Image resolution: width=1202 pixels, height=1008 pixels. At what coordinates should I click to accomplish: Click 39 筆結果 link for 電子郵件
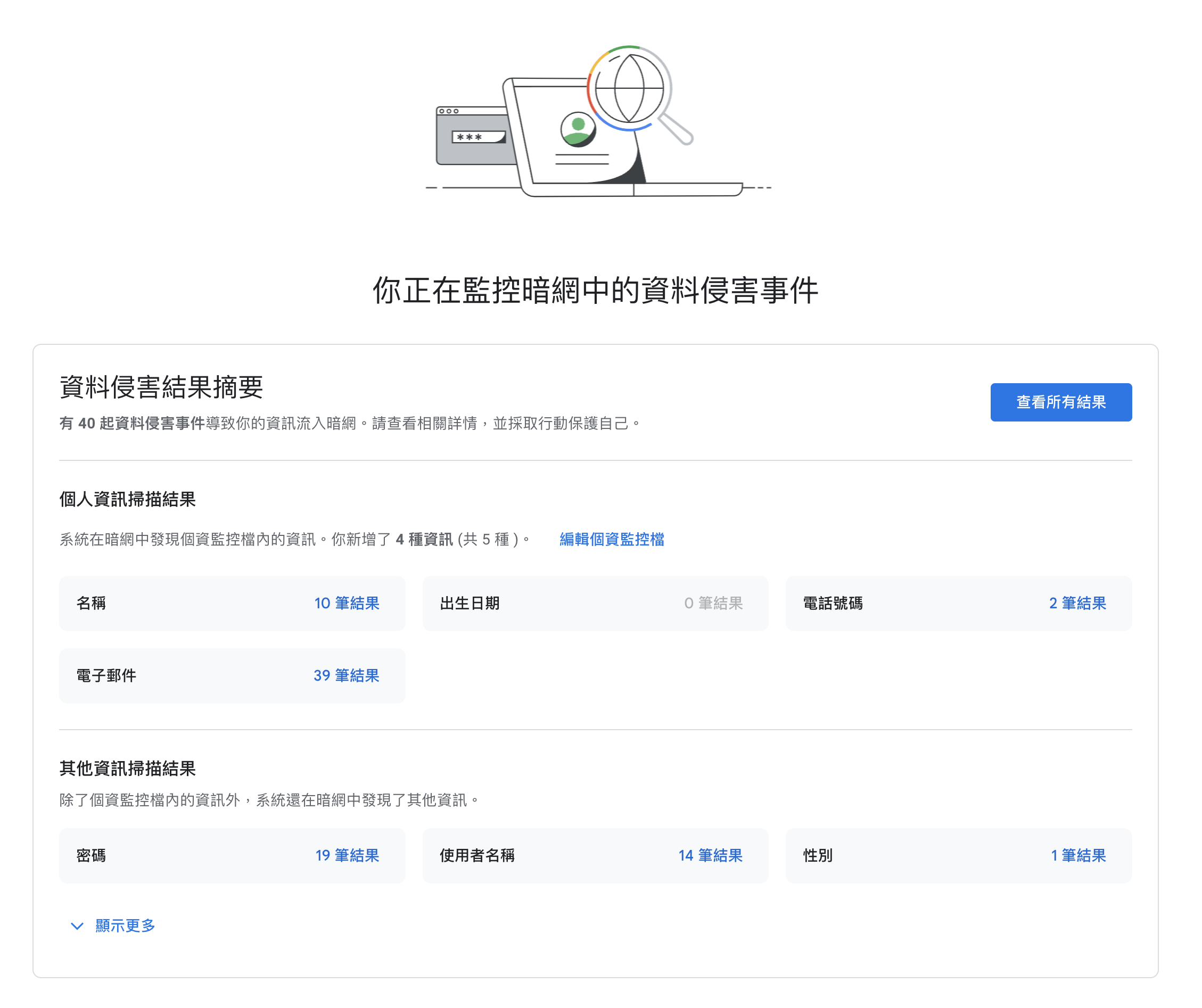tap(347, 675)
